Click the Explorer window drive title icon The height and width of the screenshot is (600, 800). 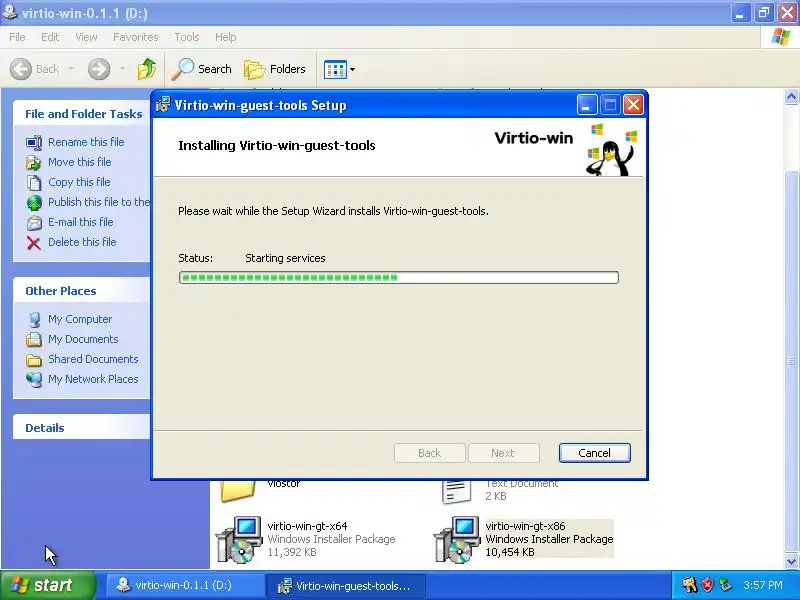click(x=10, y=12)
